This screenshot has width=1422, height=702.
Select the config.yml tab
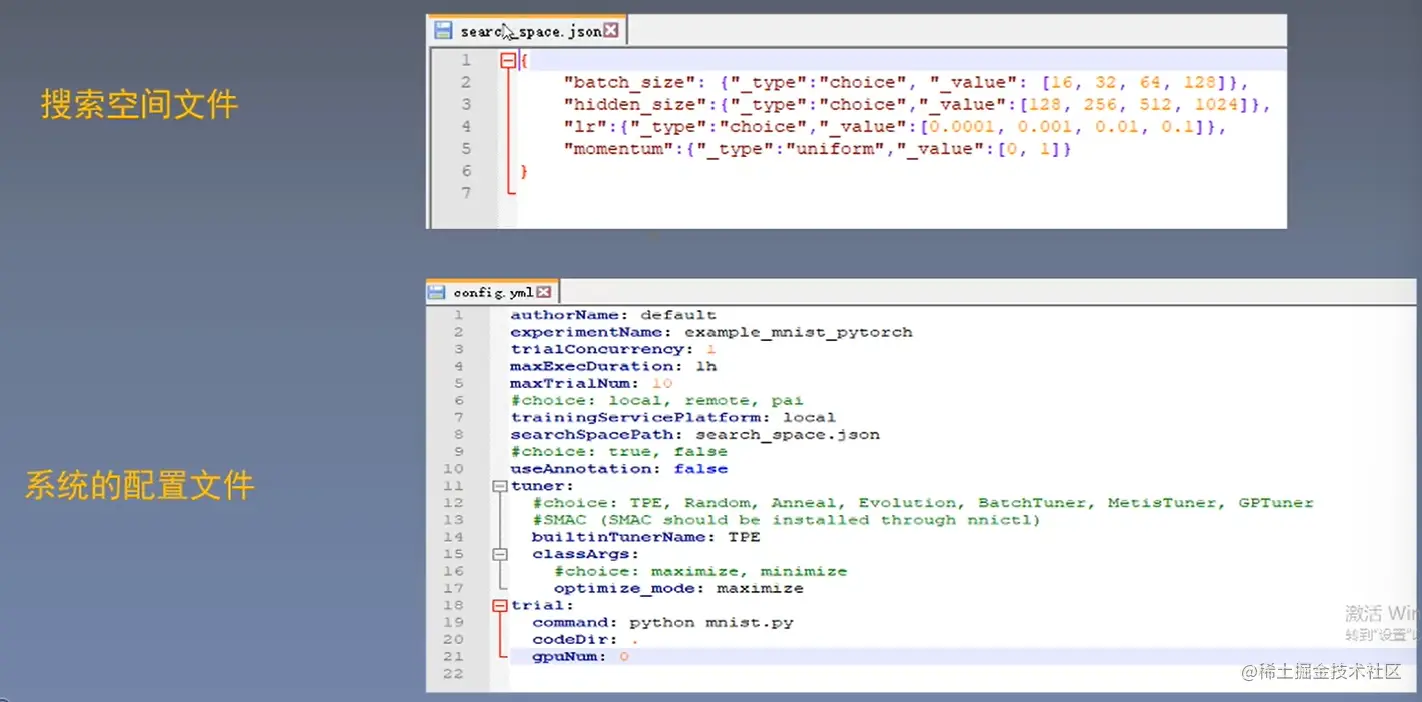pyautogui.click(x=491, y=292)
